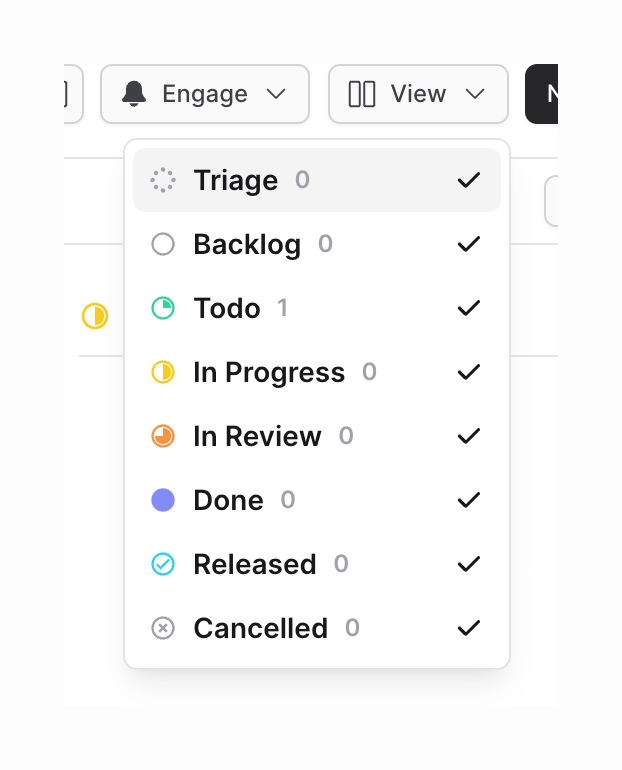This screenshot has width=622, height=770.
Task: Click the purple Done status dot
Action: pyautogui.click(x=162, y=500)
